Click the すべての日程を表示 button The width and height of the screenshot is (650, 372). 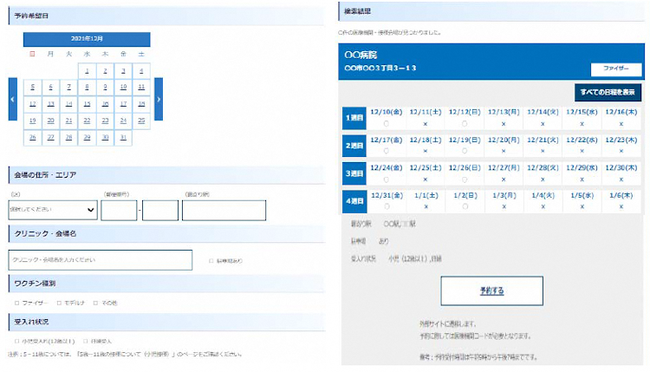click(608, 92)
